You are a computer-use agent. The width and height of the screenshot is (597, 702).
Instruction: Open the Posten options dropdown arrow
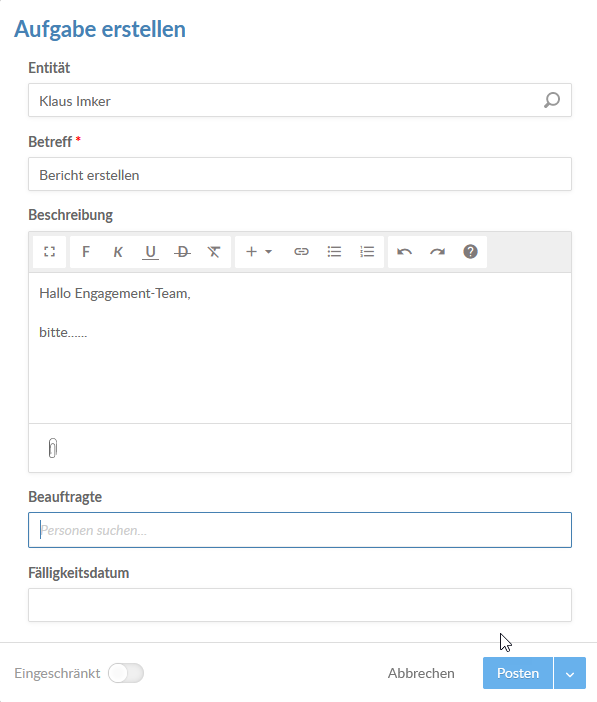pos(570,673)
